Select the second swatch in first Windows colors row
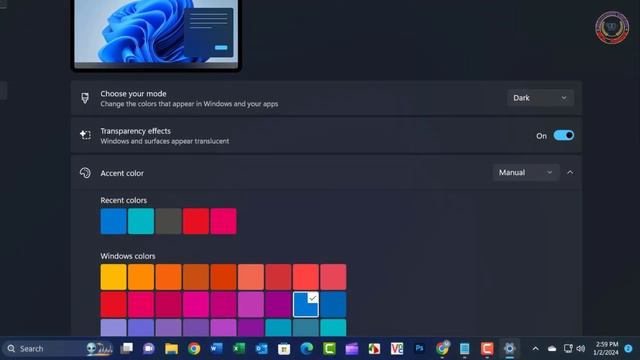Viewport: 640px width, 360px height. (x=141, y=277)
